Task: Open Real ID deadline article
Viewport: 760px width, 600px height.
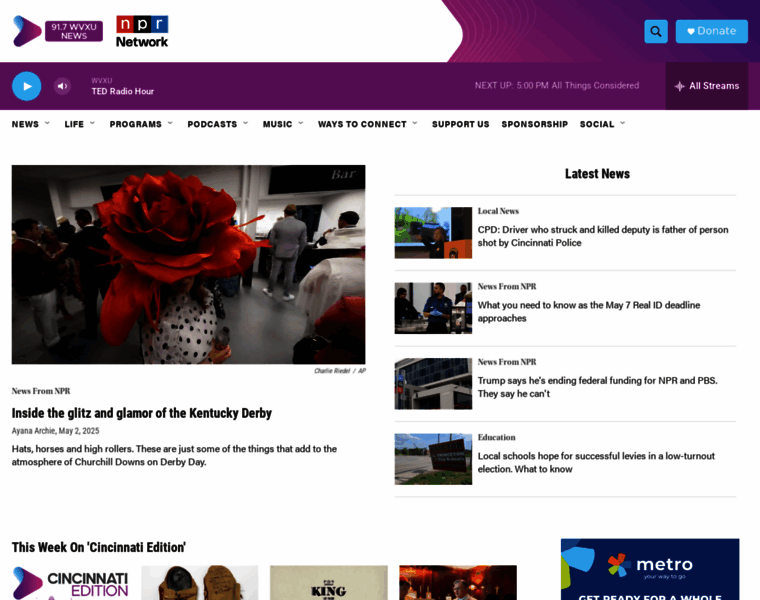Action: click(589, 312)
